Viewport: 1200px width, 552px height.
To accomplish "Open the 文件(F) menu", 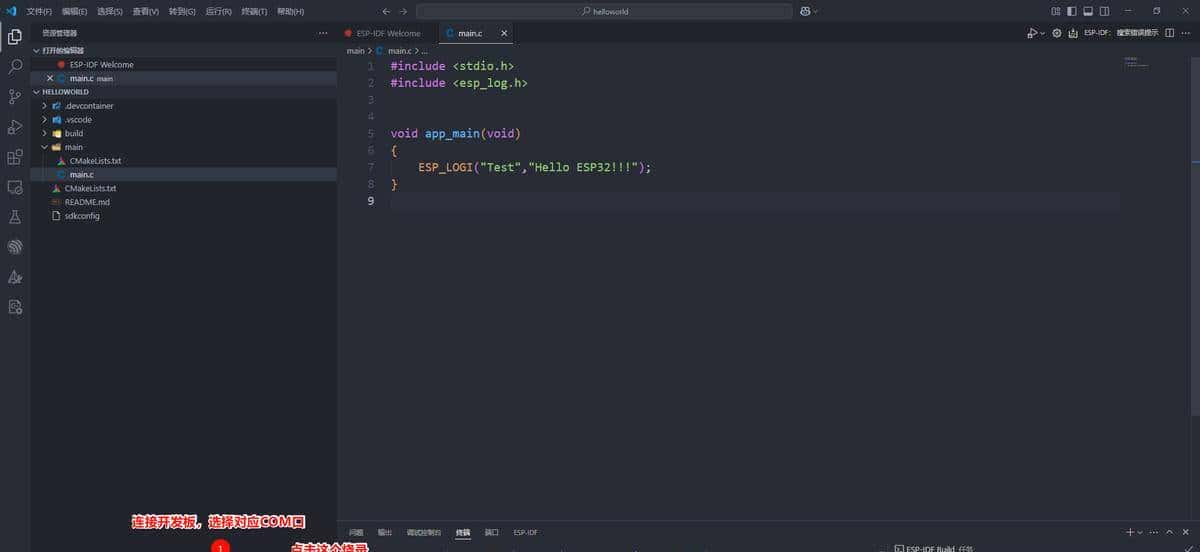I will pos(39,11).
